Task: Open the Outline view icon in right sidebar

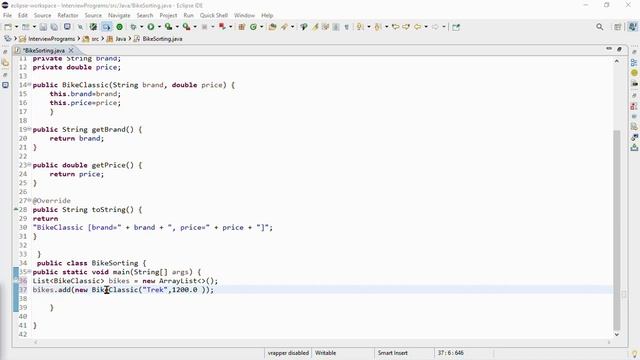Action: 634,62
